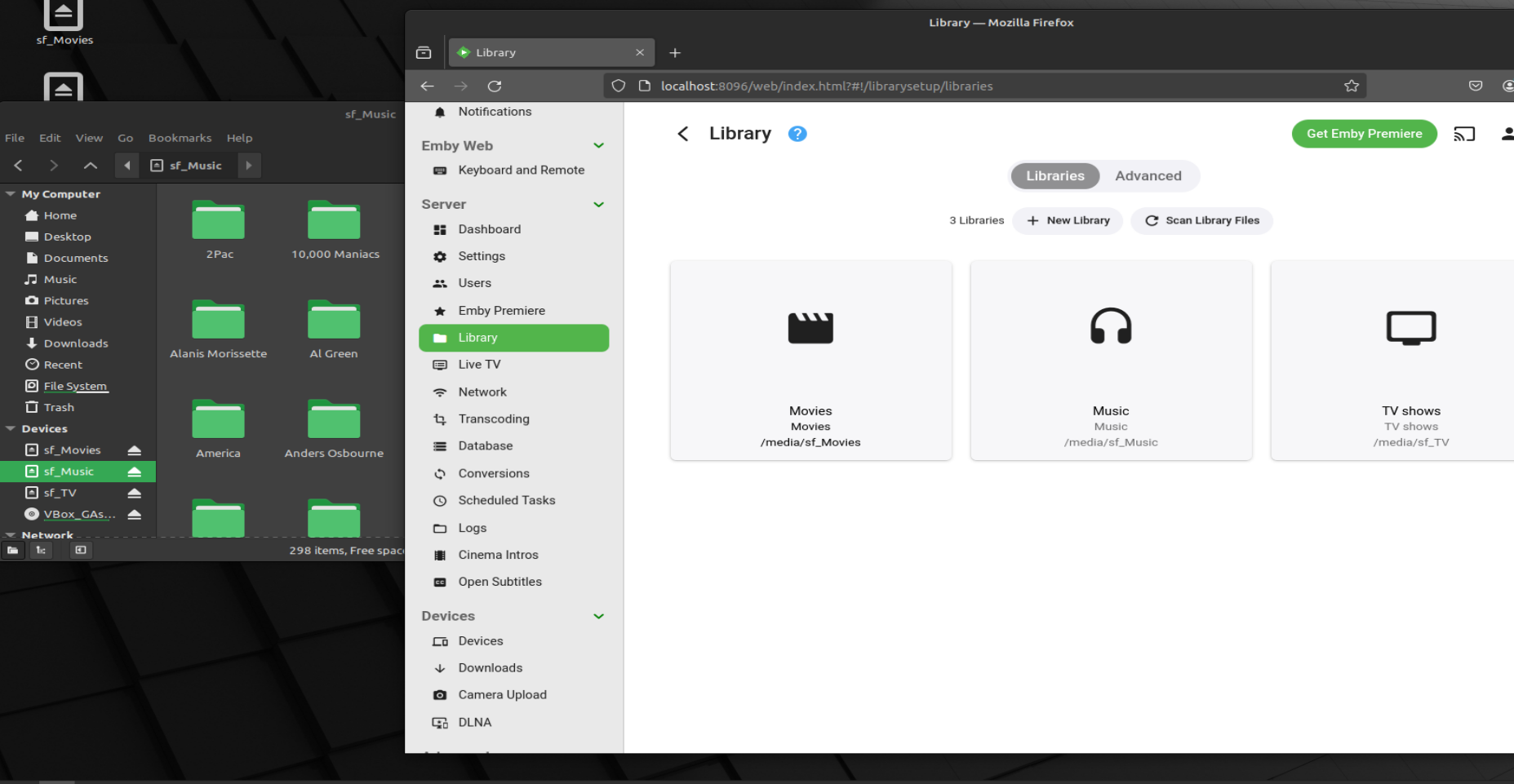Click file manager back arrow
1514x784 pixels.
[19, 166]
